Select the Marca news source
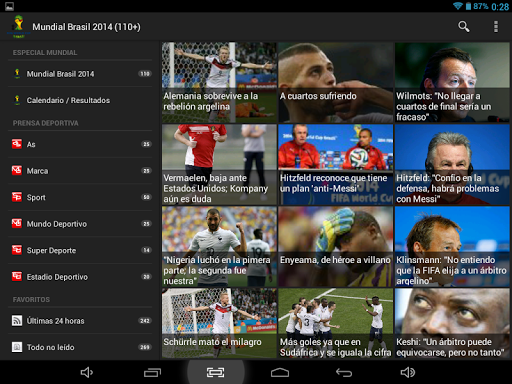Viewport: 512px width, 384px height. (80, 171)
